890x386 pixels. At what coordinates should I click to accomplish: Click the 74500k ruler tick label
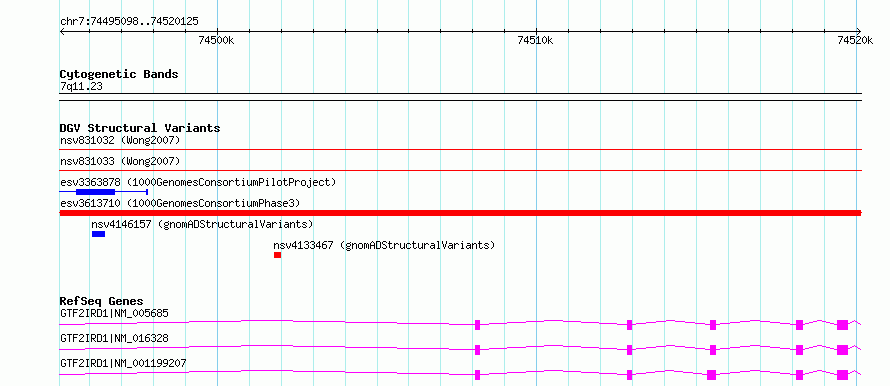click(x=216, y=40)
